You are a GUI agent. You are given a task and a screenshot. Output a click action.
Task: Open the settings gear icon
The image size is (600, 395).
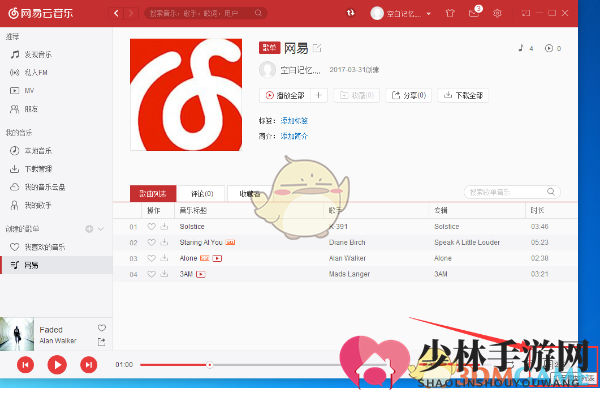click(x=497, y=13)
